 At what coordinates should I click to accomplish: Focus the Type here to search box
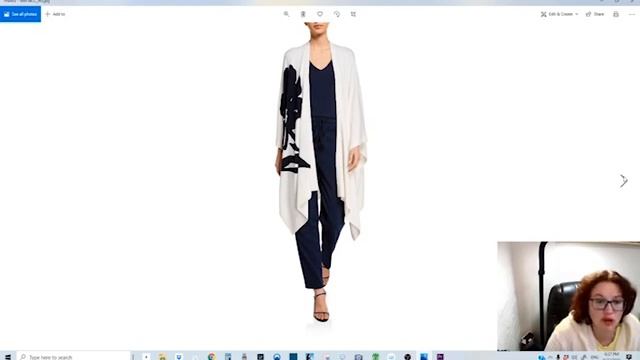73,357
